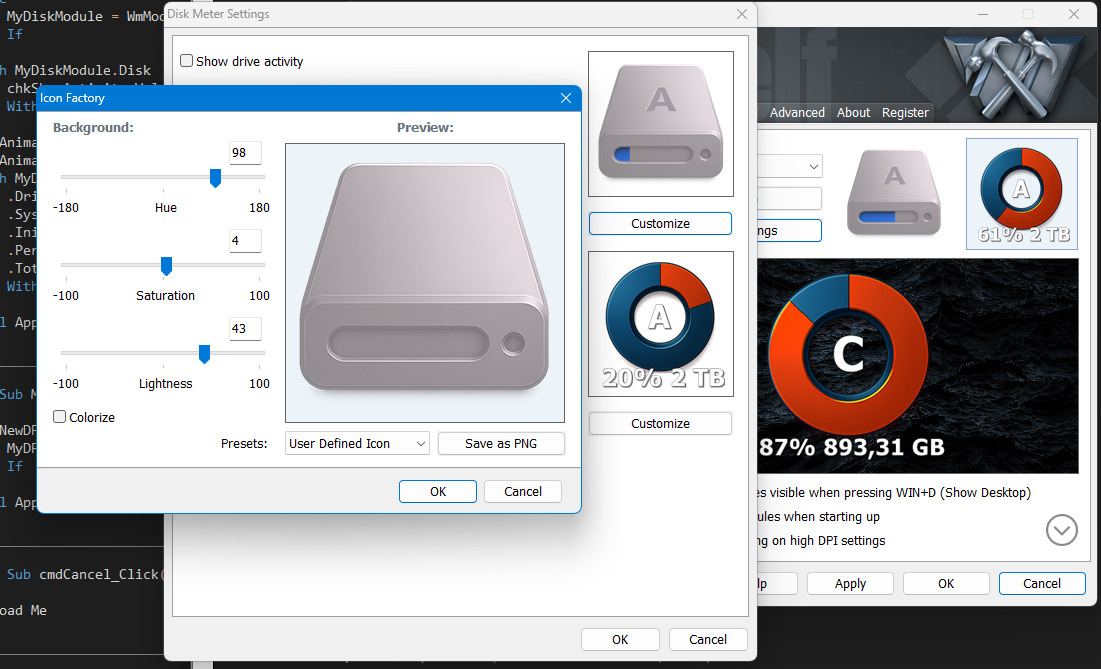Select the 61% 2 TB donut icon
This screenshot has height=669, width=1101.
coord(1021,193)
